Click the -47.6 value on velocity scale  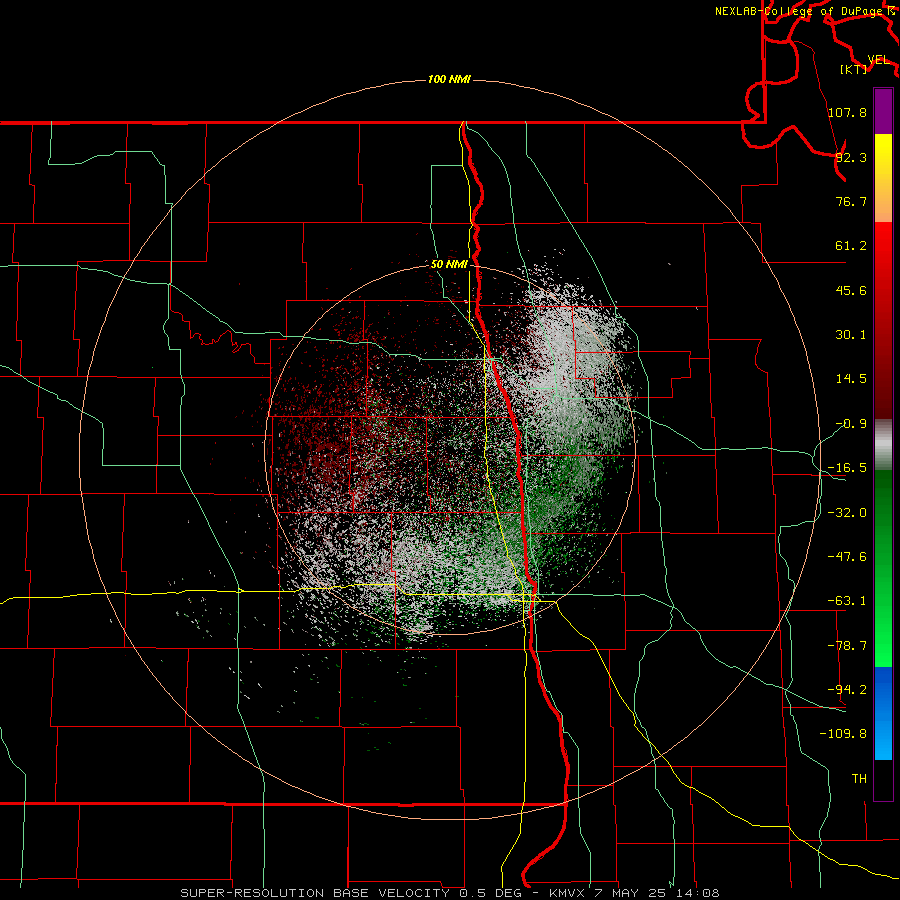click(x=847, y=557)
